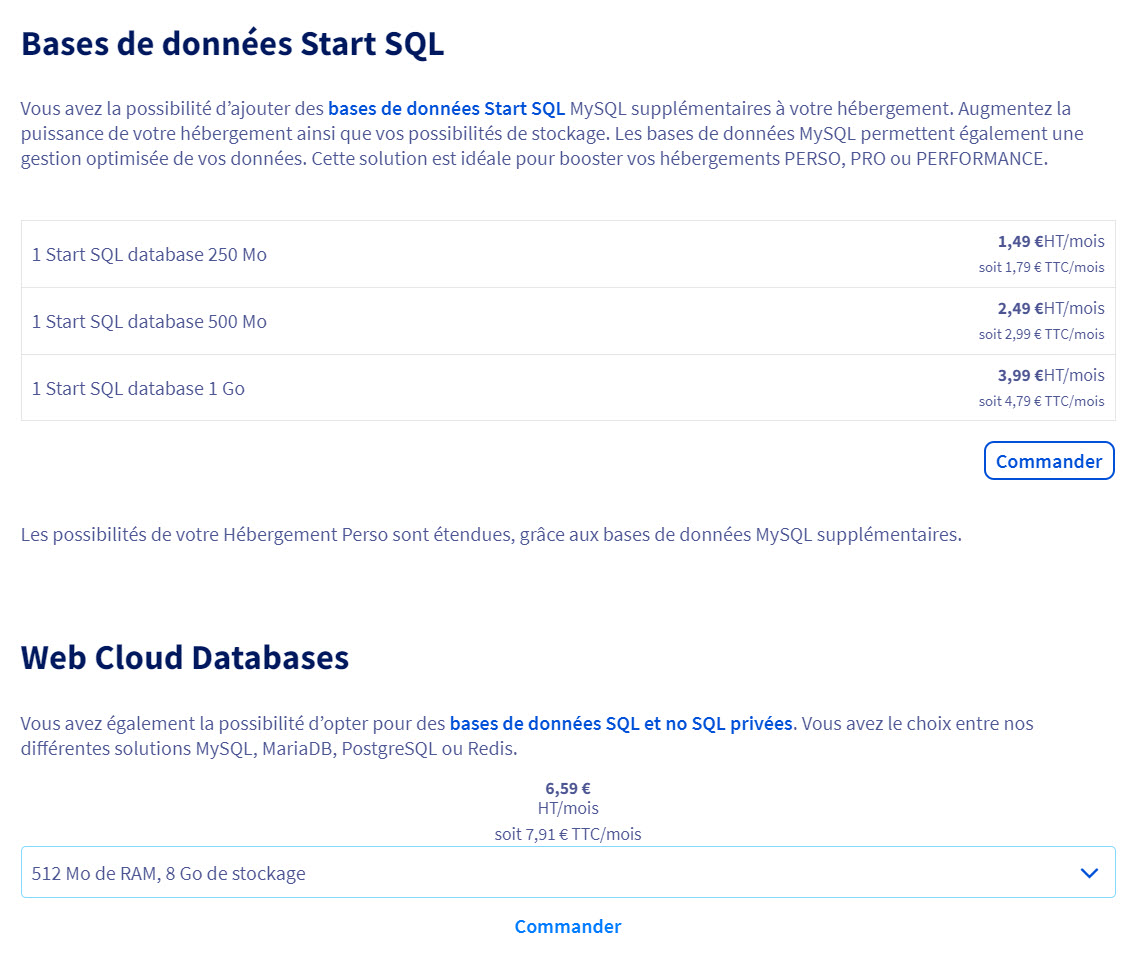This screenshot has width=1148, height=962.
Task: Click the '2,49 €HT/mois' price
Action: [1051, 308]
